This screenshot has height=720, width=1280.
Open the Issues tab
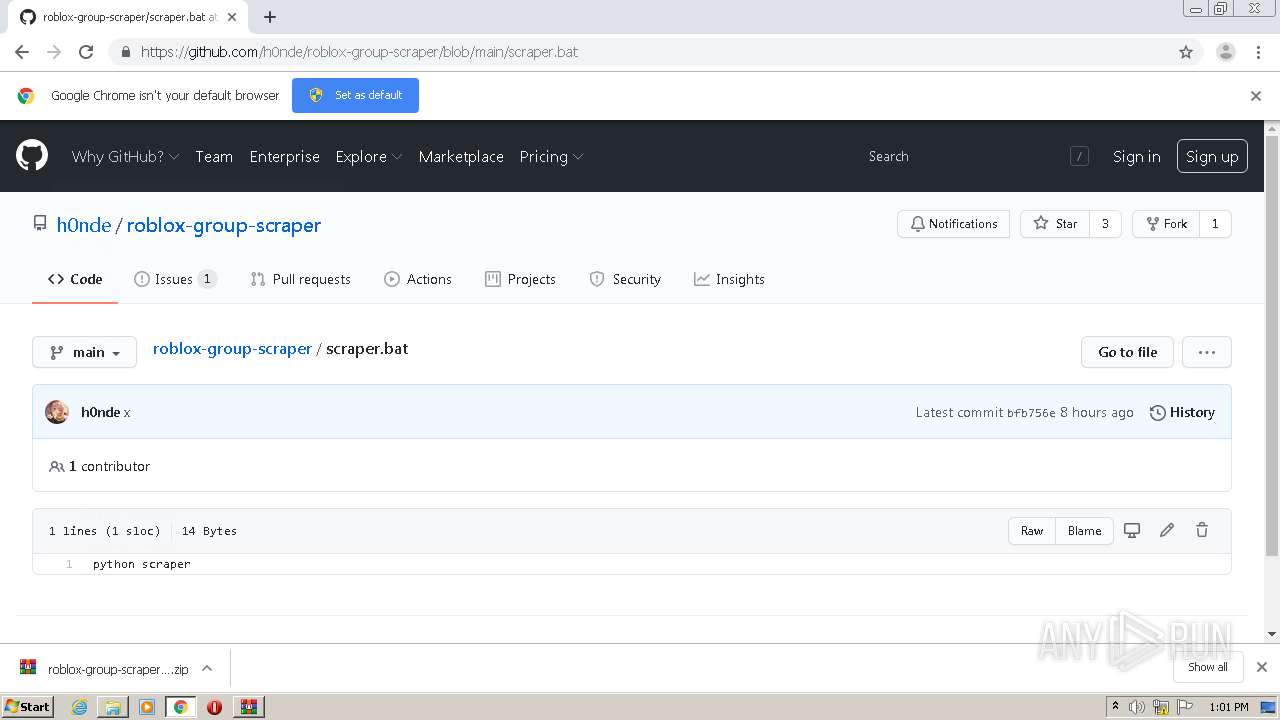point(175,279)
